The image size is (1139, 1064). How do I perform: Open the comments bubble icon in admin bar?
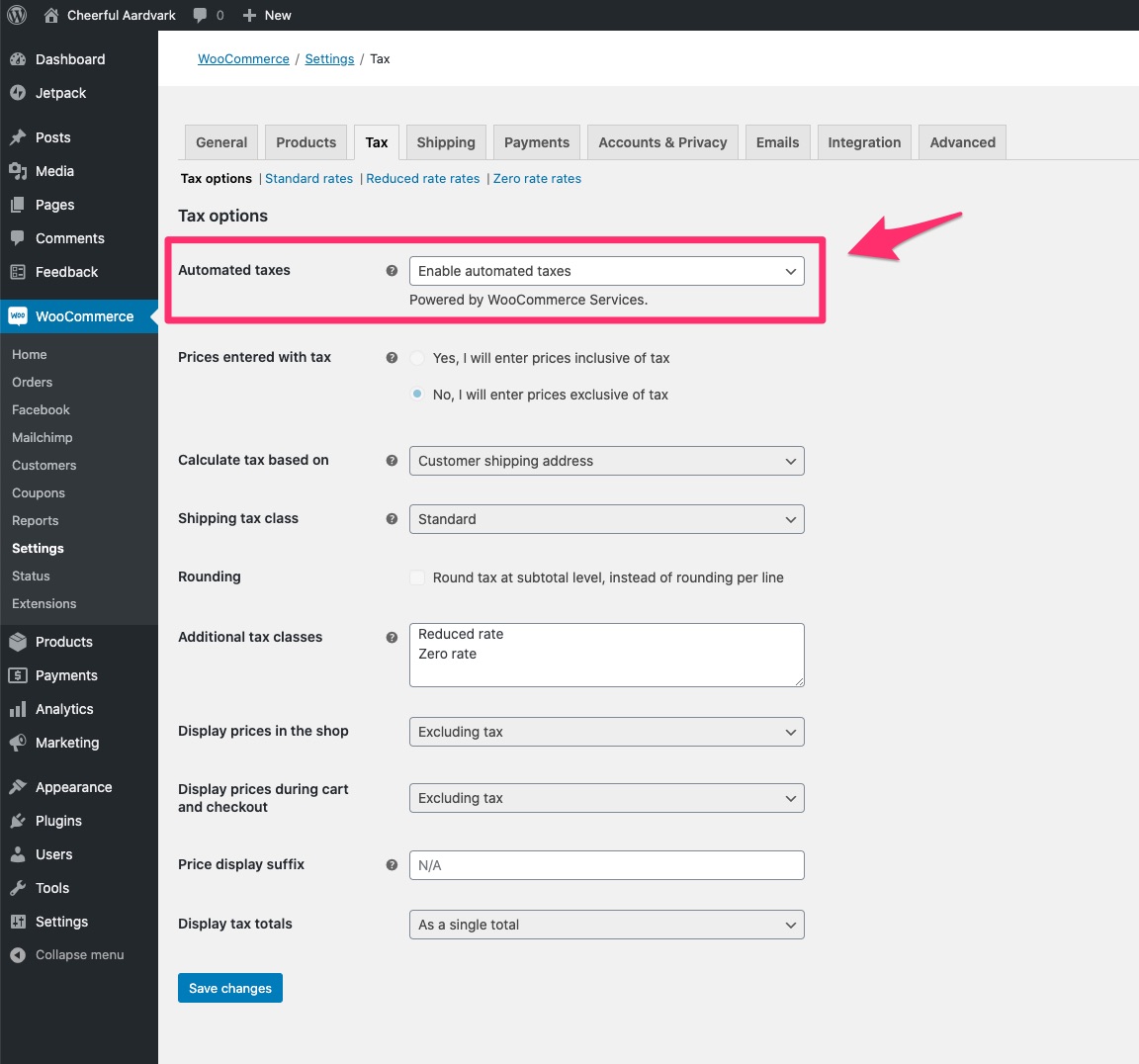click(x=200, y=15)
